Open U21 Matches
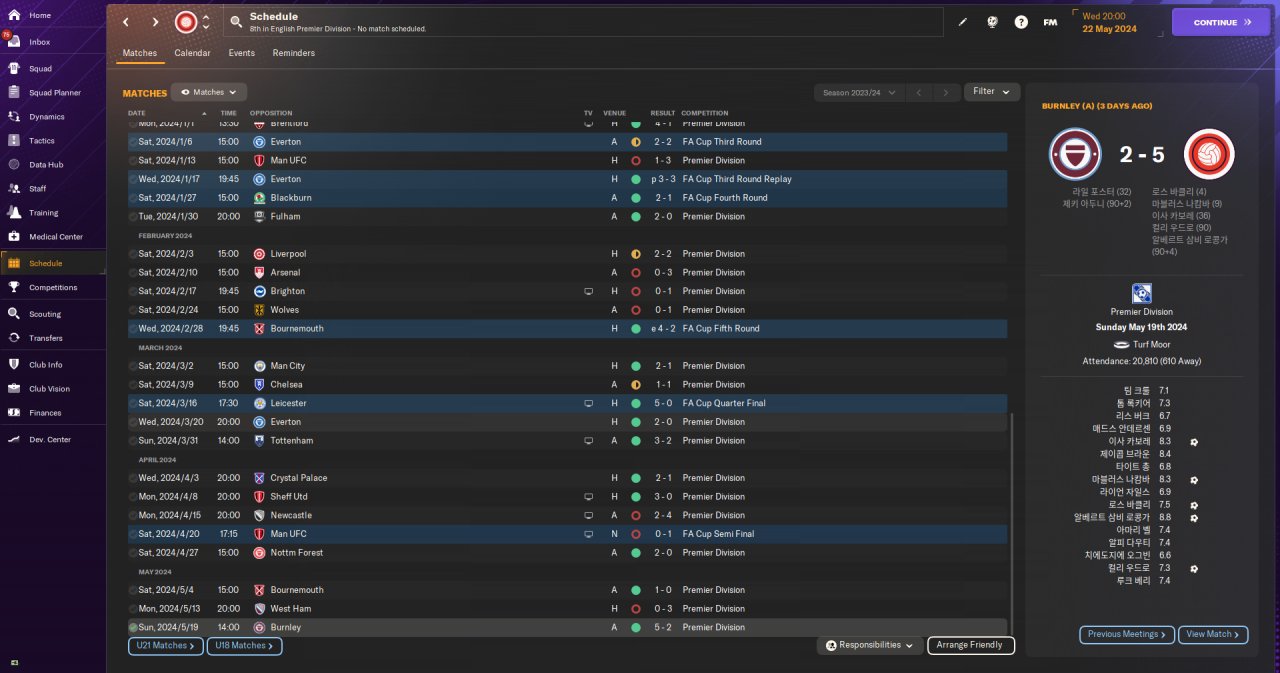The image size is (1280, 673). pos(166,646)
